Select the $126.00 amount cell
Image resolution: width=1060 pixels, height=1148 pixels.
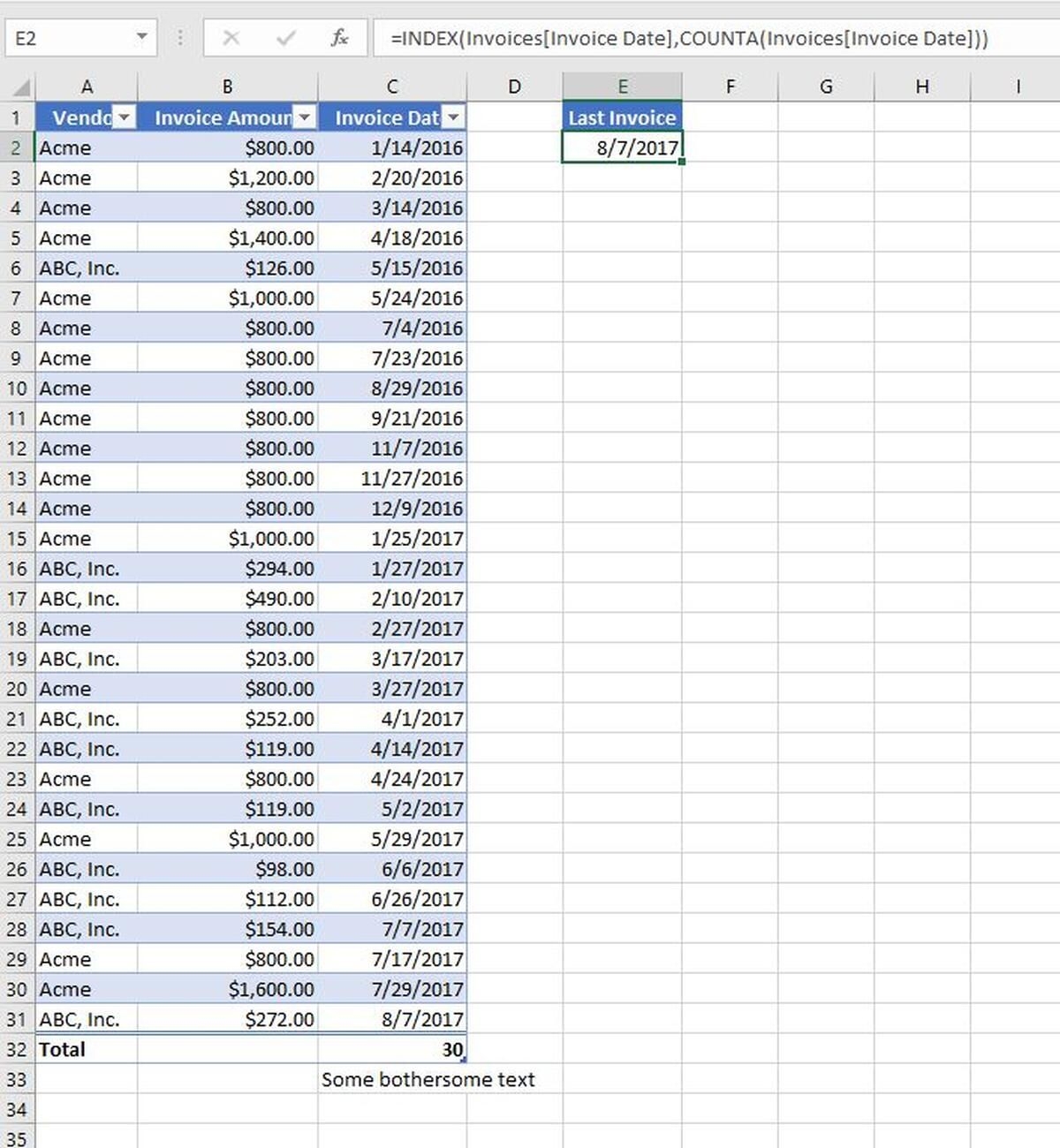(x=227, y=268)
